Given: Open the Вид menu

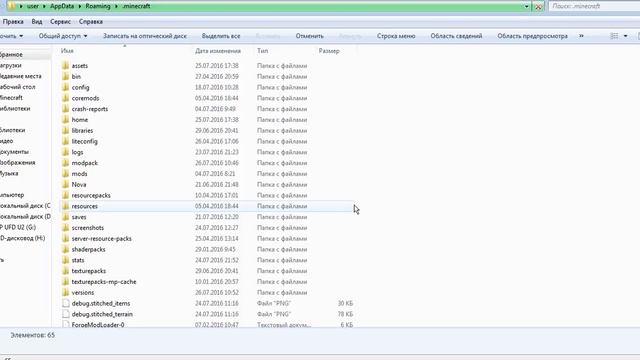Looking at the screenshot, I should coord(37,22).
